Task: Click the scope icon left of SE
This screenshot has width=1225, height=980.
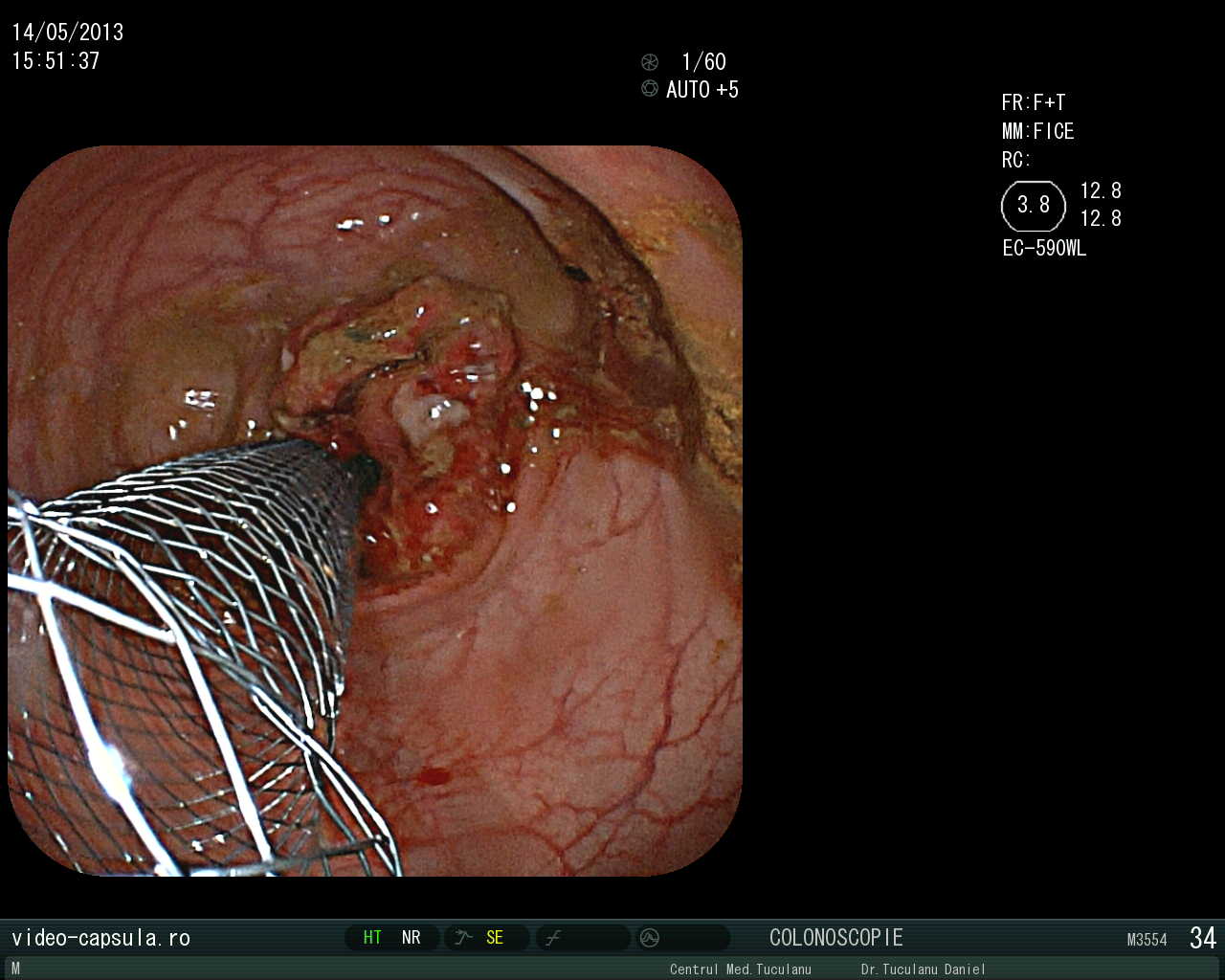Action: click(x=464, y=938)
